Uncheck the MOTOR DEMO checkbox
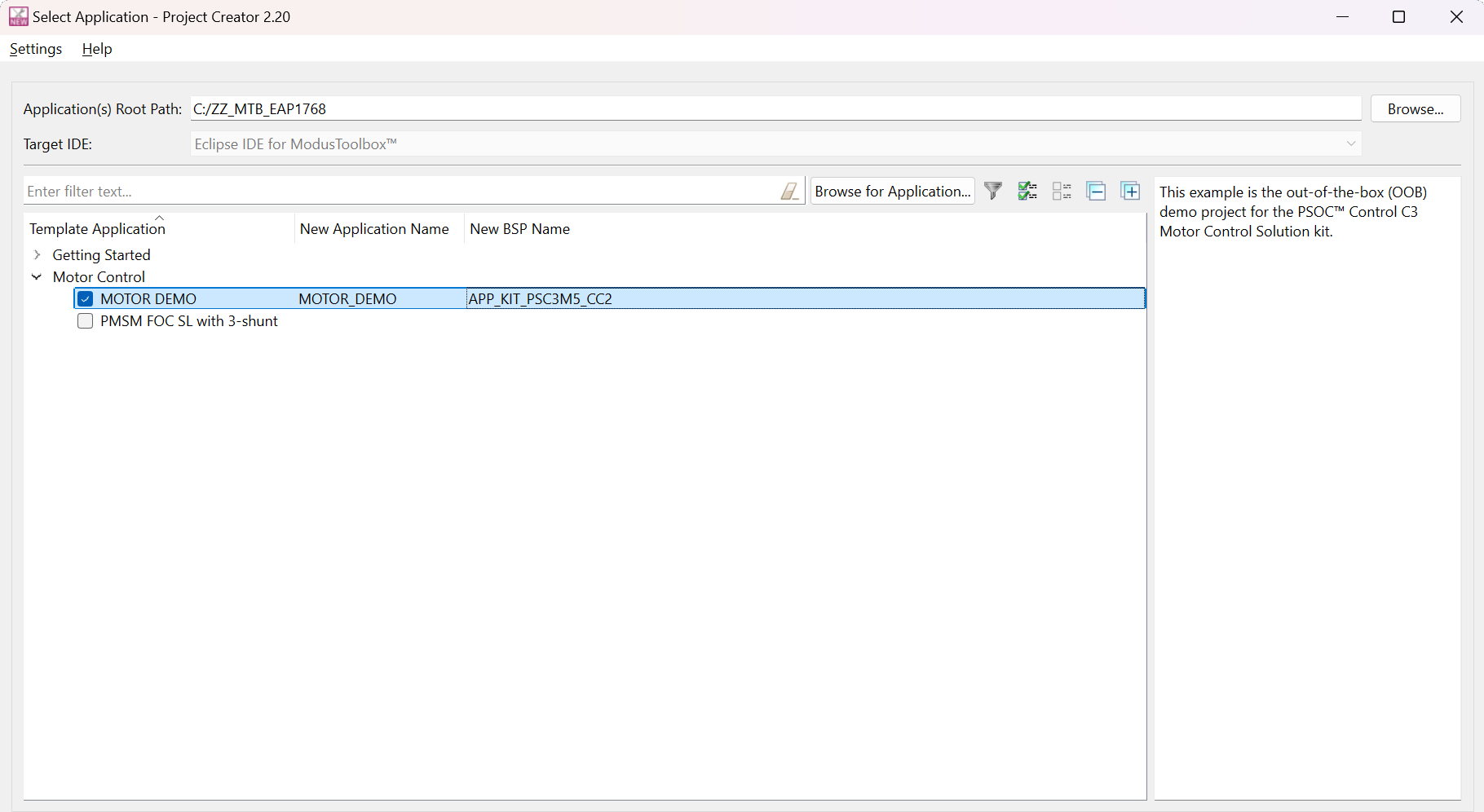This screenshot has width=1484, height=812. tap(86, 299)
